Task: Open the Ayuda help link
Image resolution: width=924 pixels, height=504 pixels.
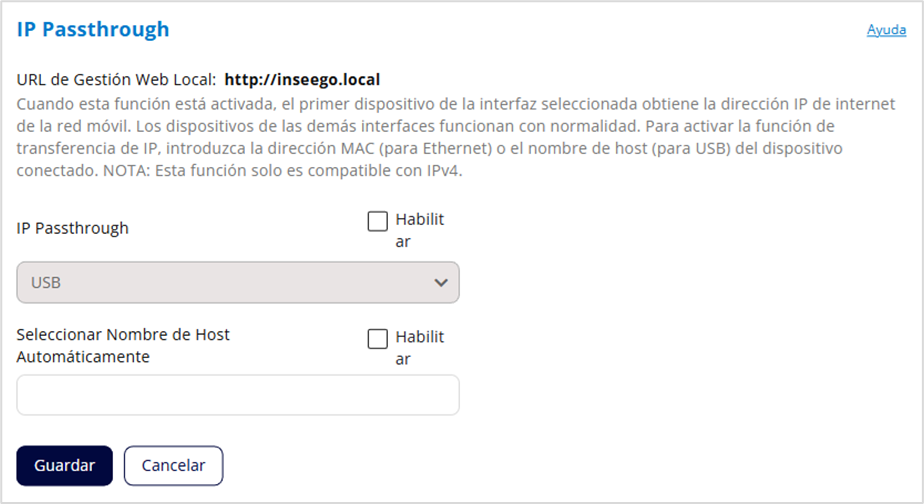Action: pyautogui.click(x=886, y=30)
